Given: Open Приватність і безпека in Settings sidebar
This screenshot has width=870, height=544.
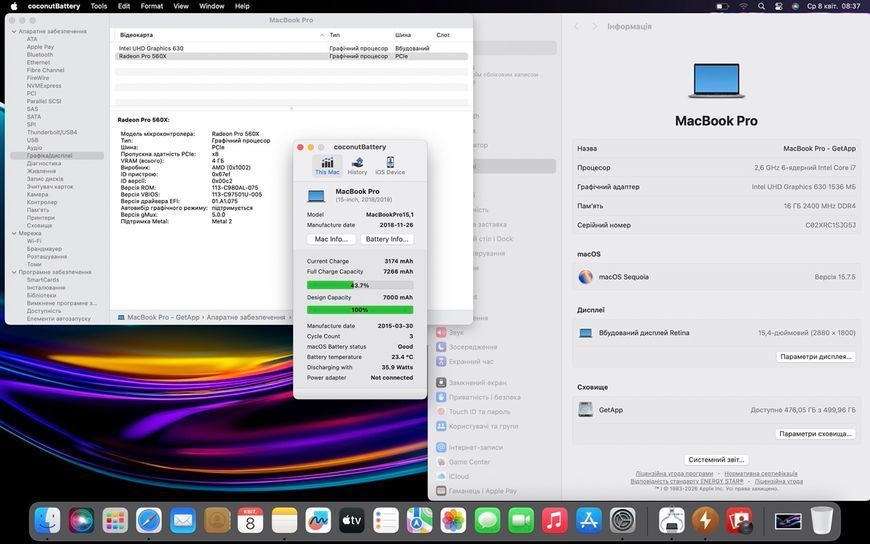Looking at the screenshot, I should pos(478,397).
